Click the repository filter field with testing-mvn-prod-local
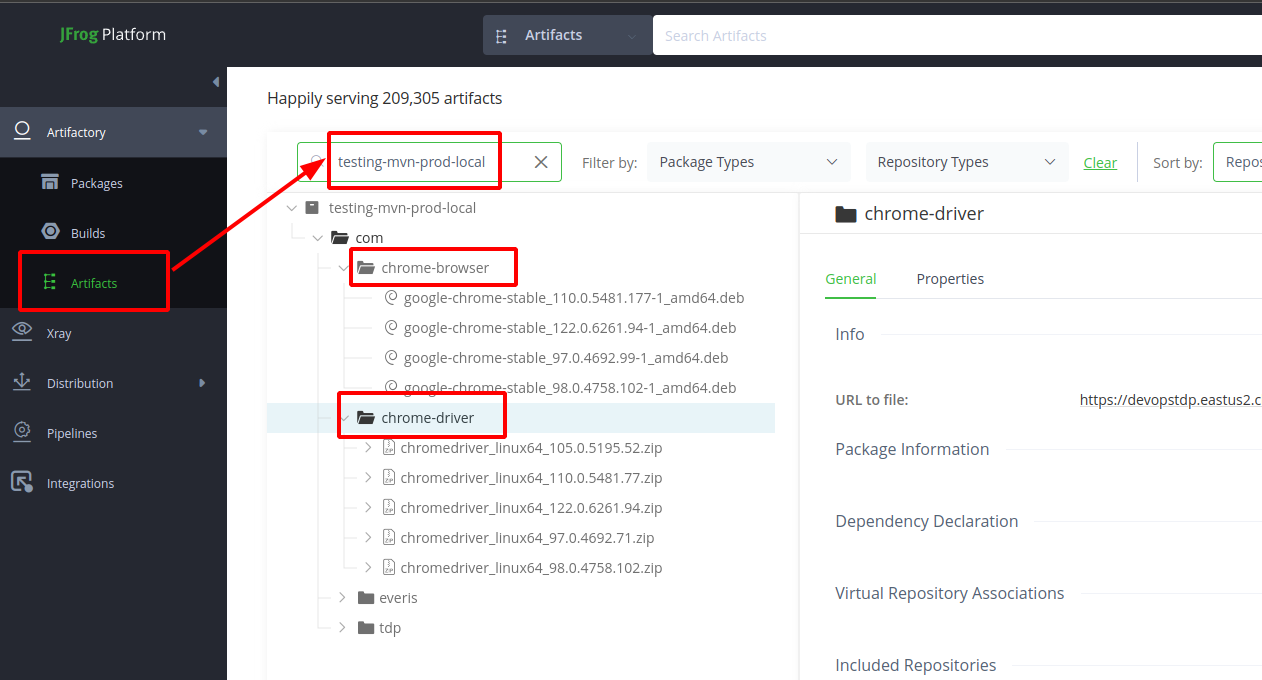 (430, 162)
